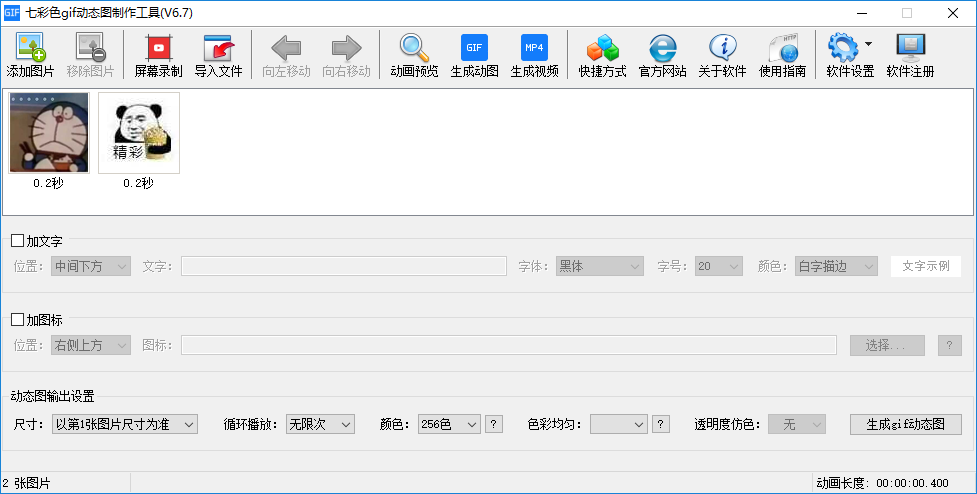
Task: Open the text position dropdown 中间下方
Action: (91, 266)
